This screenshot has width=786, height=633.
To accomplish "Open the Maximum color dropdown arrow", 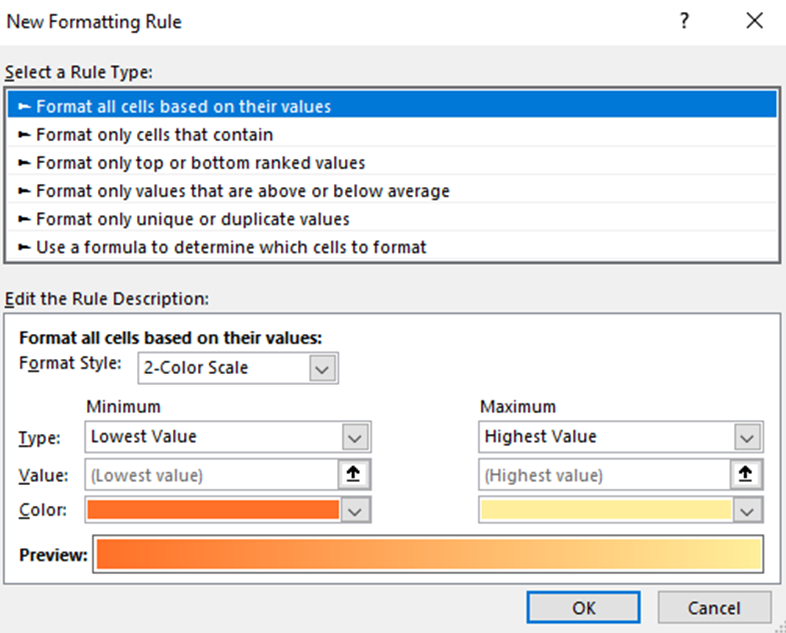I will 747,510.
